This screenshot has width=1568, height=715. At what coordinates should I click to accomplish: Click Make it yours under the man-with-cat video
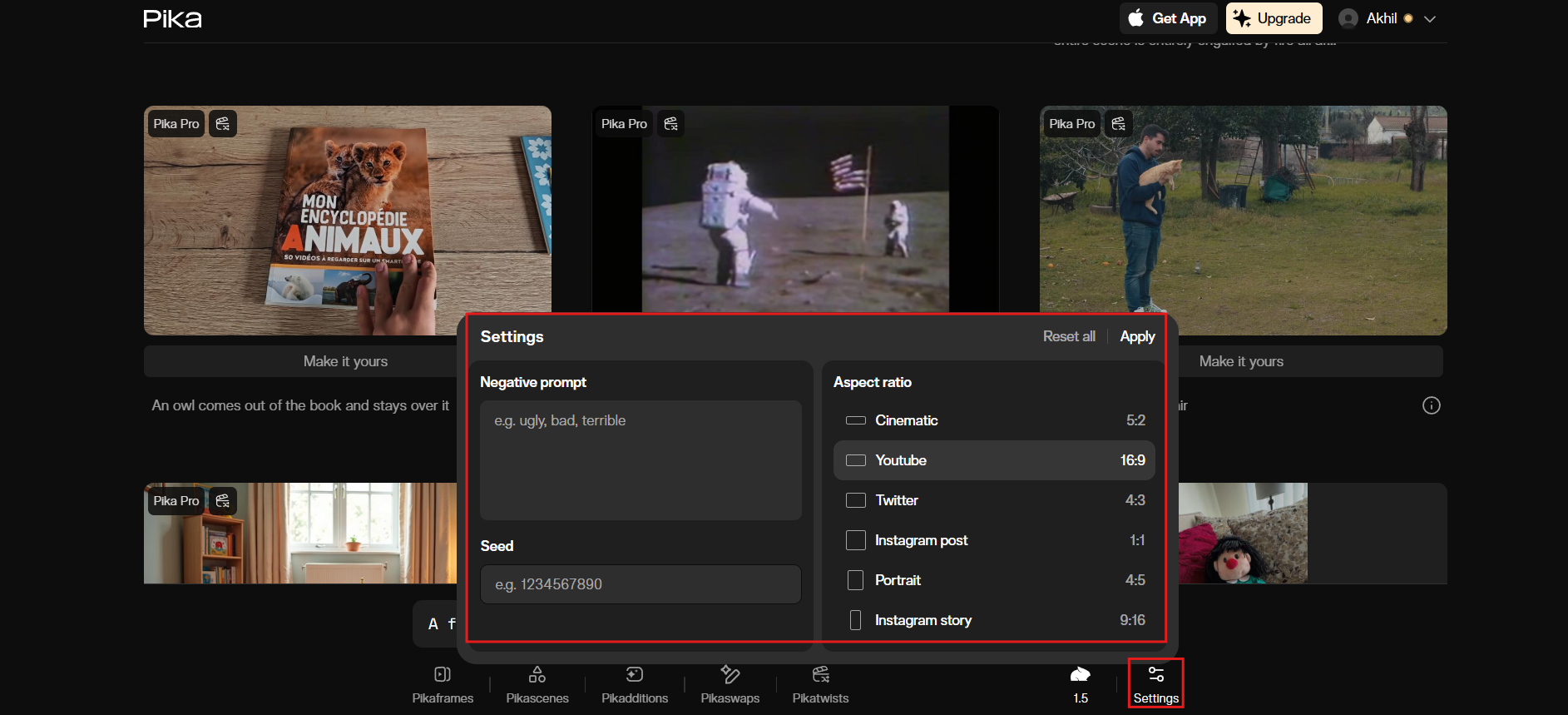click(1241, 361)
